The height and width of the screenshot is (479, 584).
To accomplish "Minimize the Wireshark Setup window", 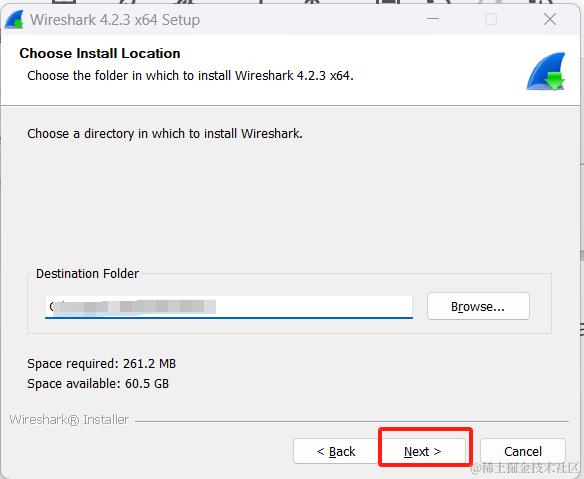I will click(x=433, y=19).
